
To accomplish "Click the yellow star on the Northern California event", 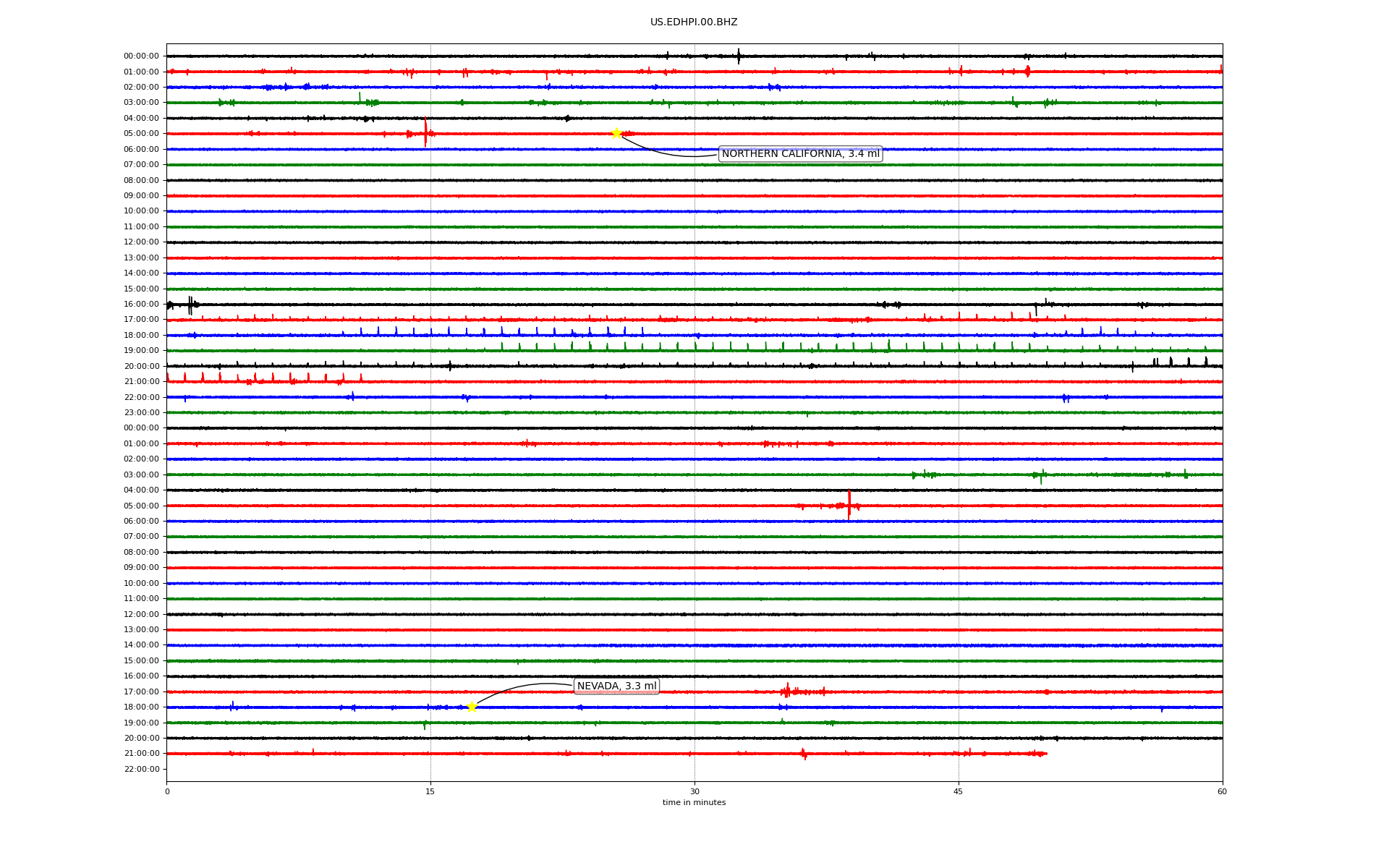I will (616, 133).
